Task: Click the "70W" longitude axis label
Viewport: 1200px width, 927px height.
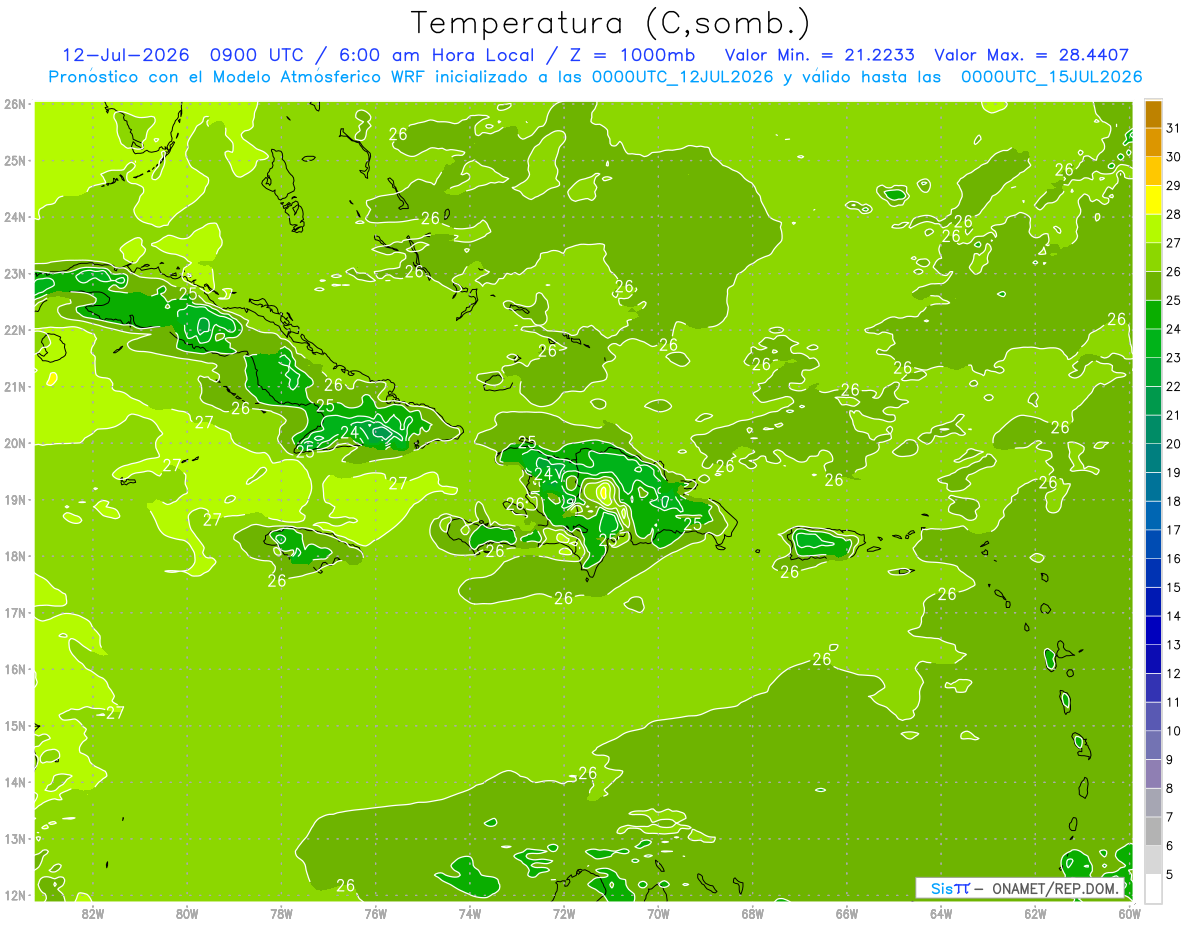Action: [659, 913]
